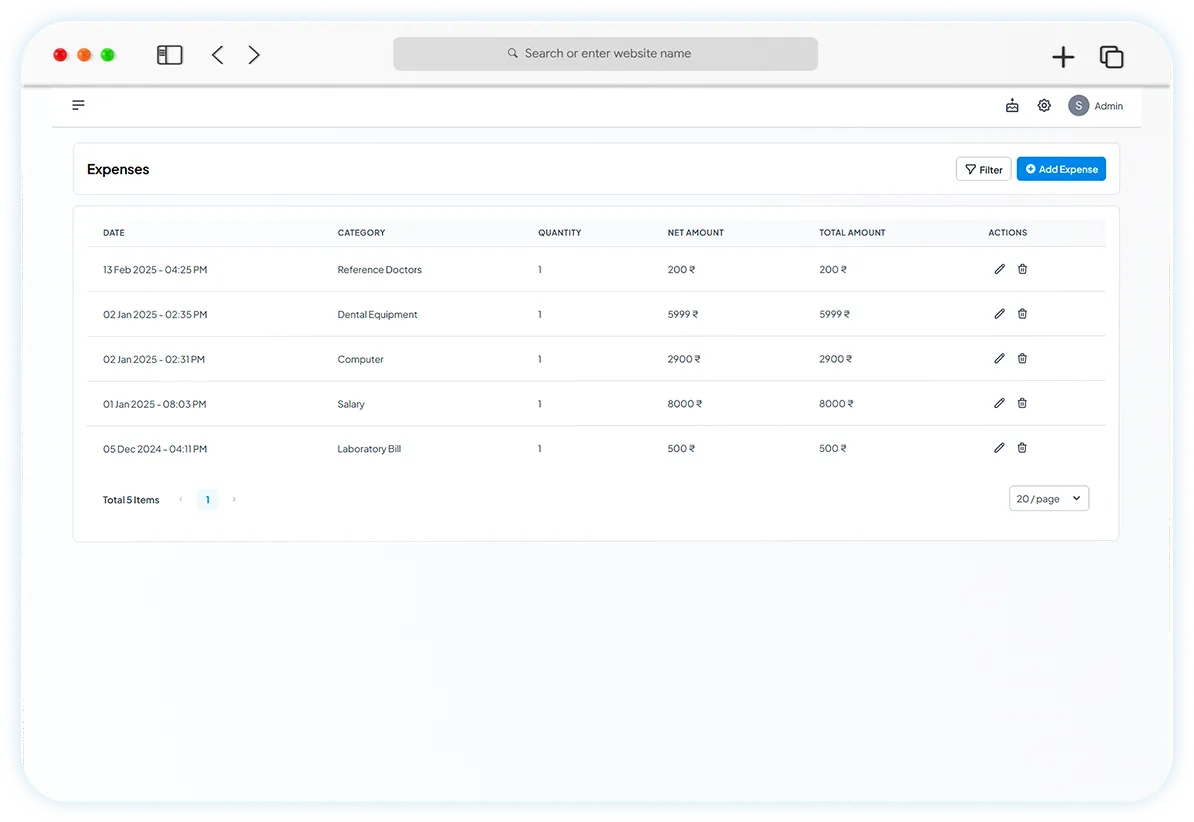The height and width of the screenshot is (822, 1194).
Task: Click the ACTIONS column header
Action: point(1007,233)
